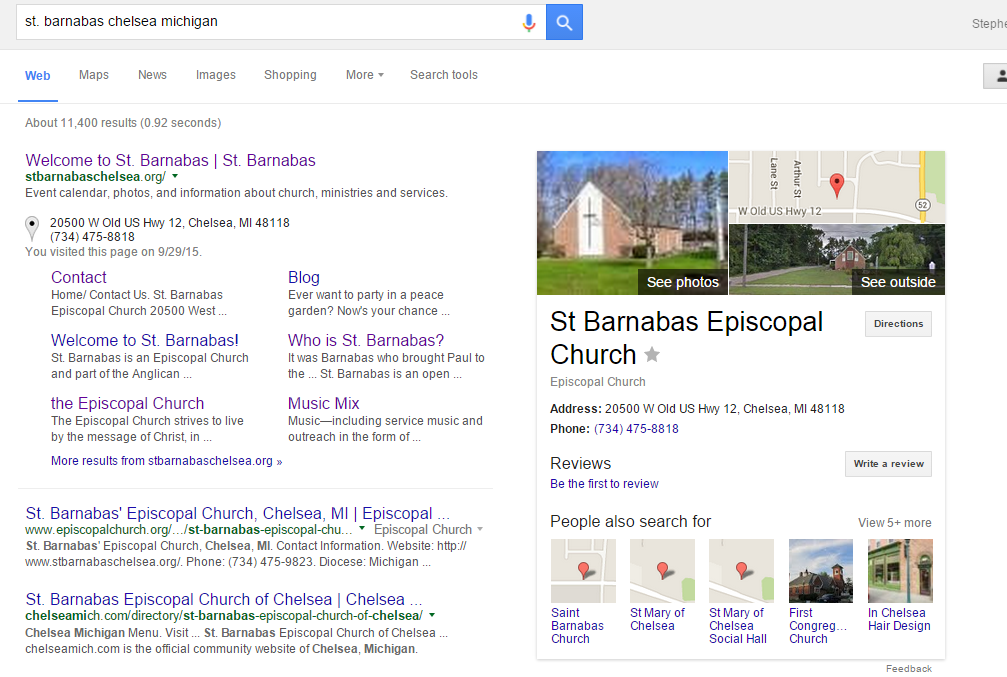Click the phone number (734) 475-8818 link

coord(636,428)
